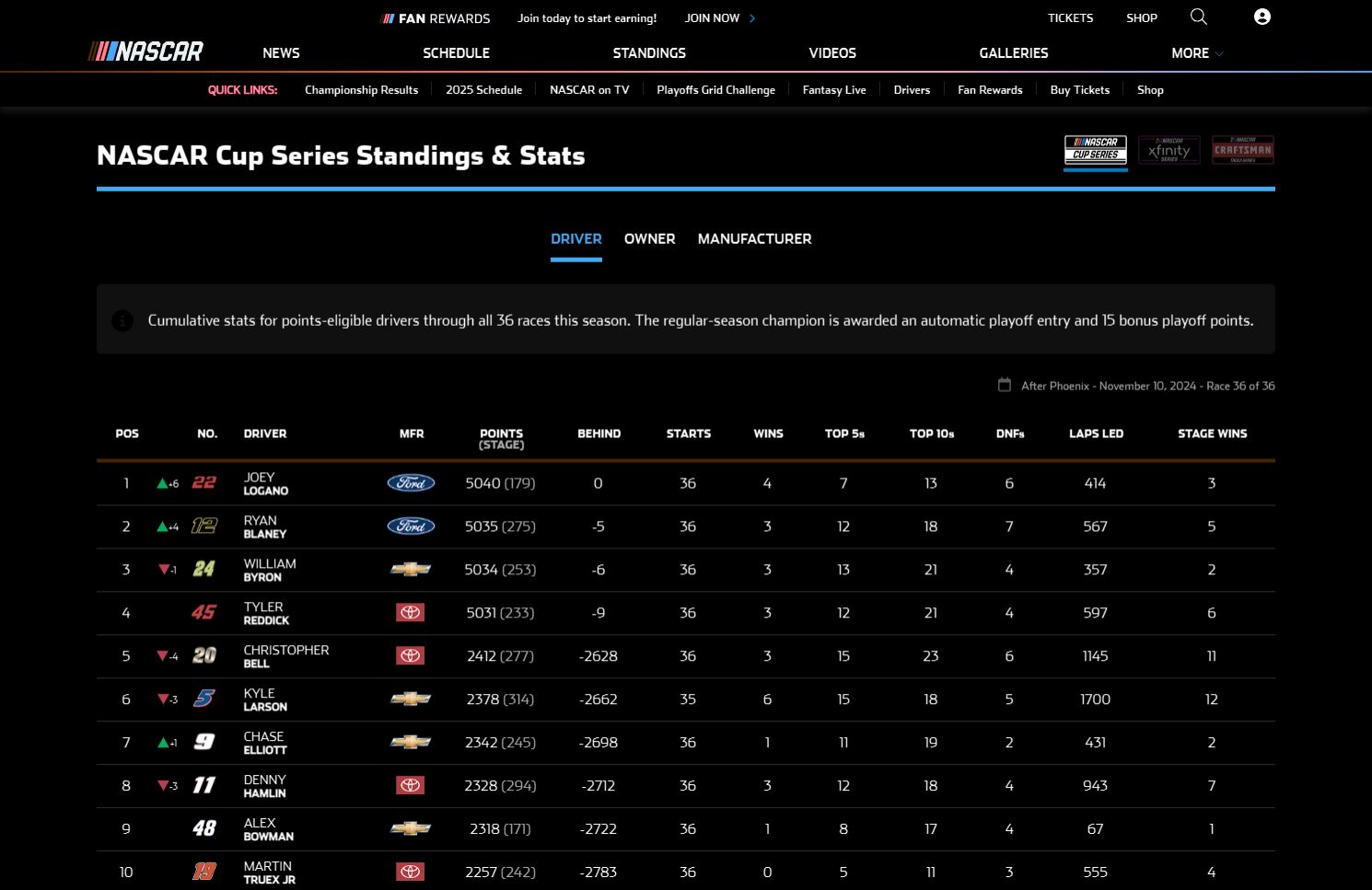Select the NASCAR Cup Series logo
The height and width of the screenshot is (890, 1372).
click(x=1096, y=149)
